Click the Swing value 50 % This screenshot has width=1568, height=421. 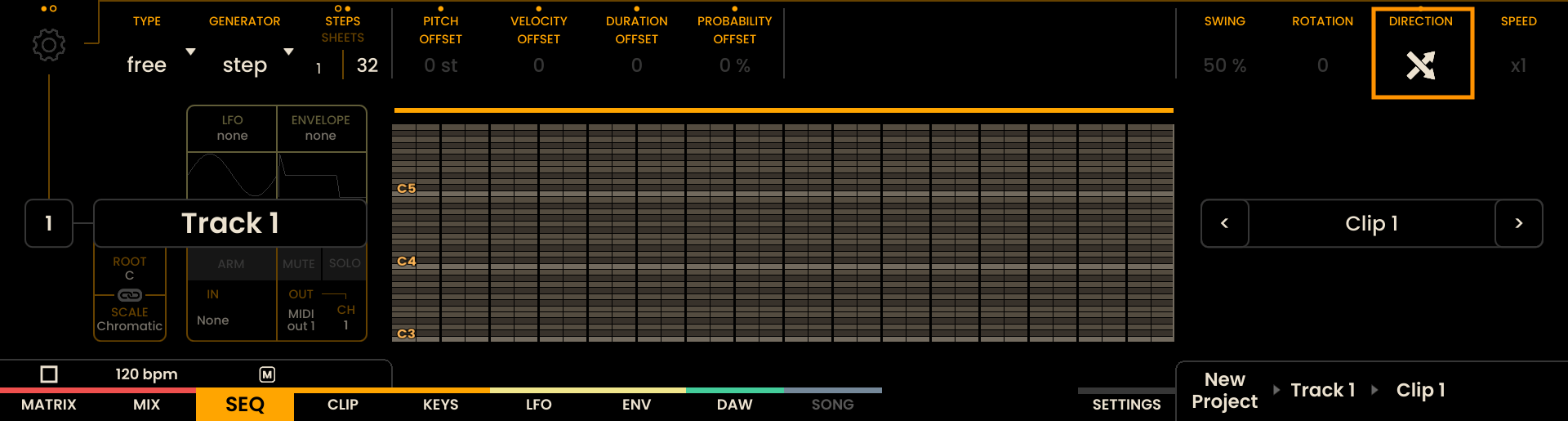tap(1225, 65)
